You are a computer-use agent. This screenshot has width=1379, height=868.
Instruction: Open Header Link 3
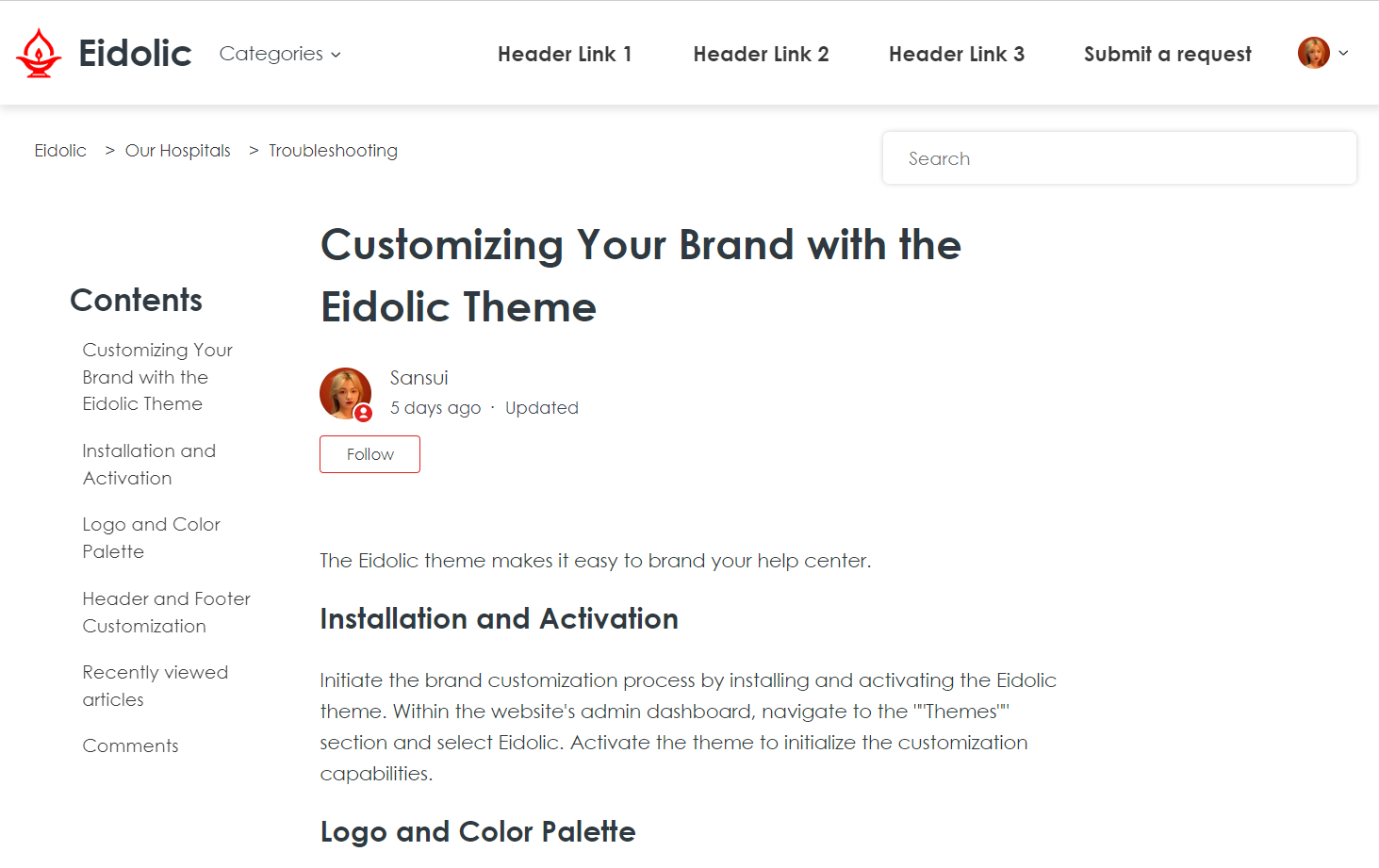pyautogui.click(x=956, y=54)
